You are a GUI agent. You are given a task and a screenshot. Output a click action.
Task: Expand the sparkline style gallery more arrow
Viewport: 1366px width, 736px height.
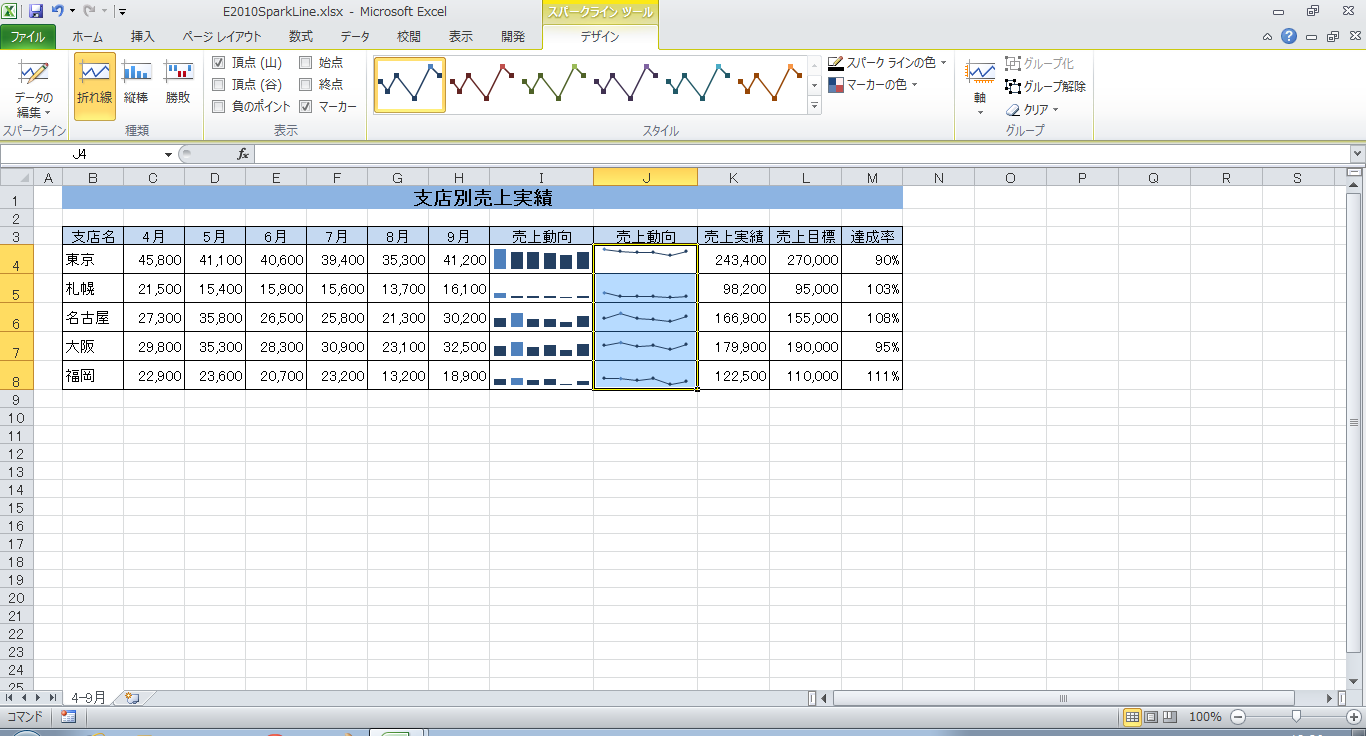coord(814,106)
